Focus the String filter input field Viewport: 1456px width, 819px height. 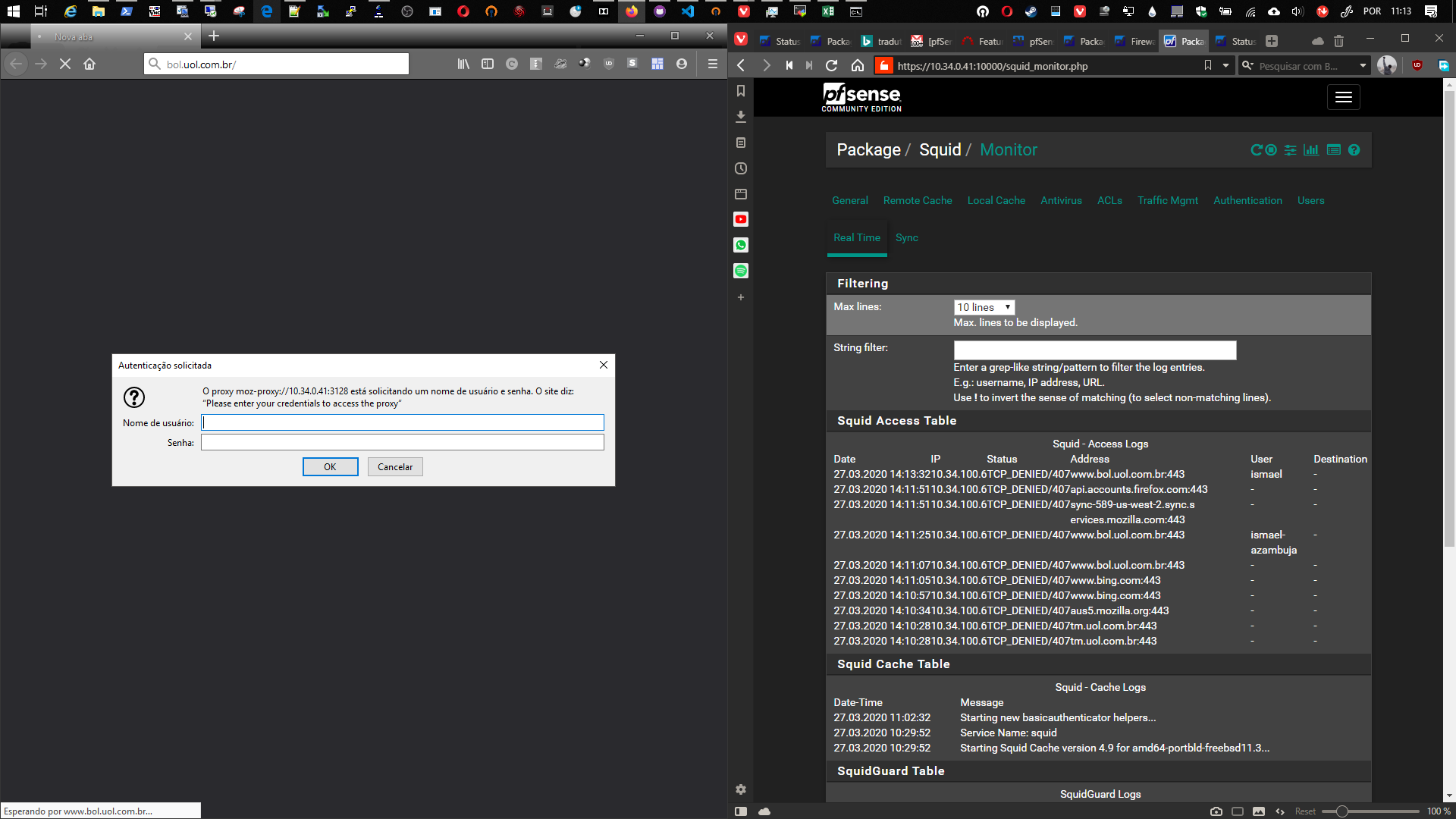coord(1094,350)
